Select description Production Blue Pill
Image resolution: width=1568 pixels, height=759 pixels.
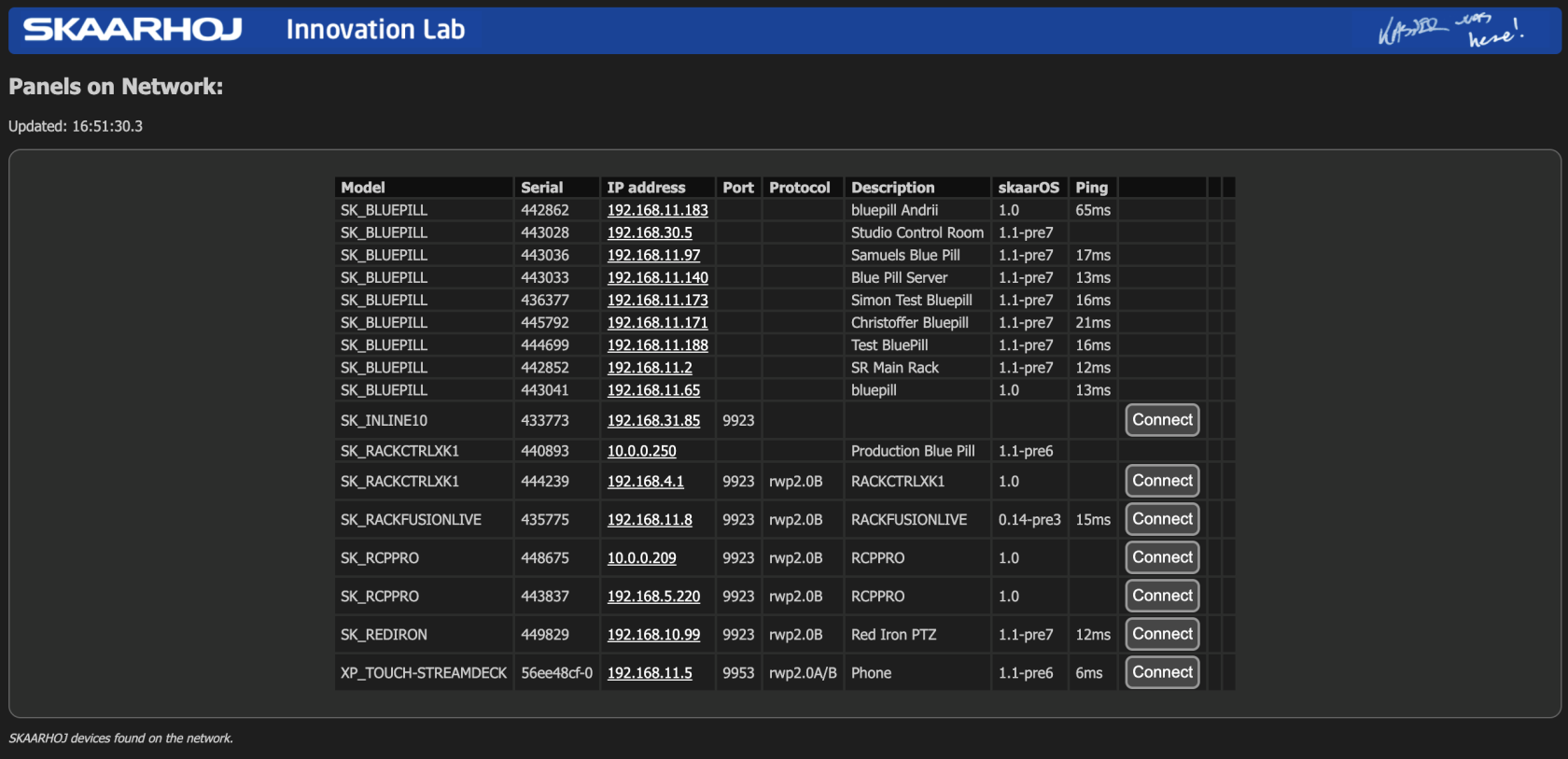pos(913,451)
